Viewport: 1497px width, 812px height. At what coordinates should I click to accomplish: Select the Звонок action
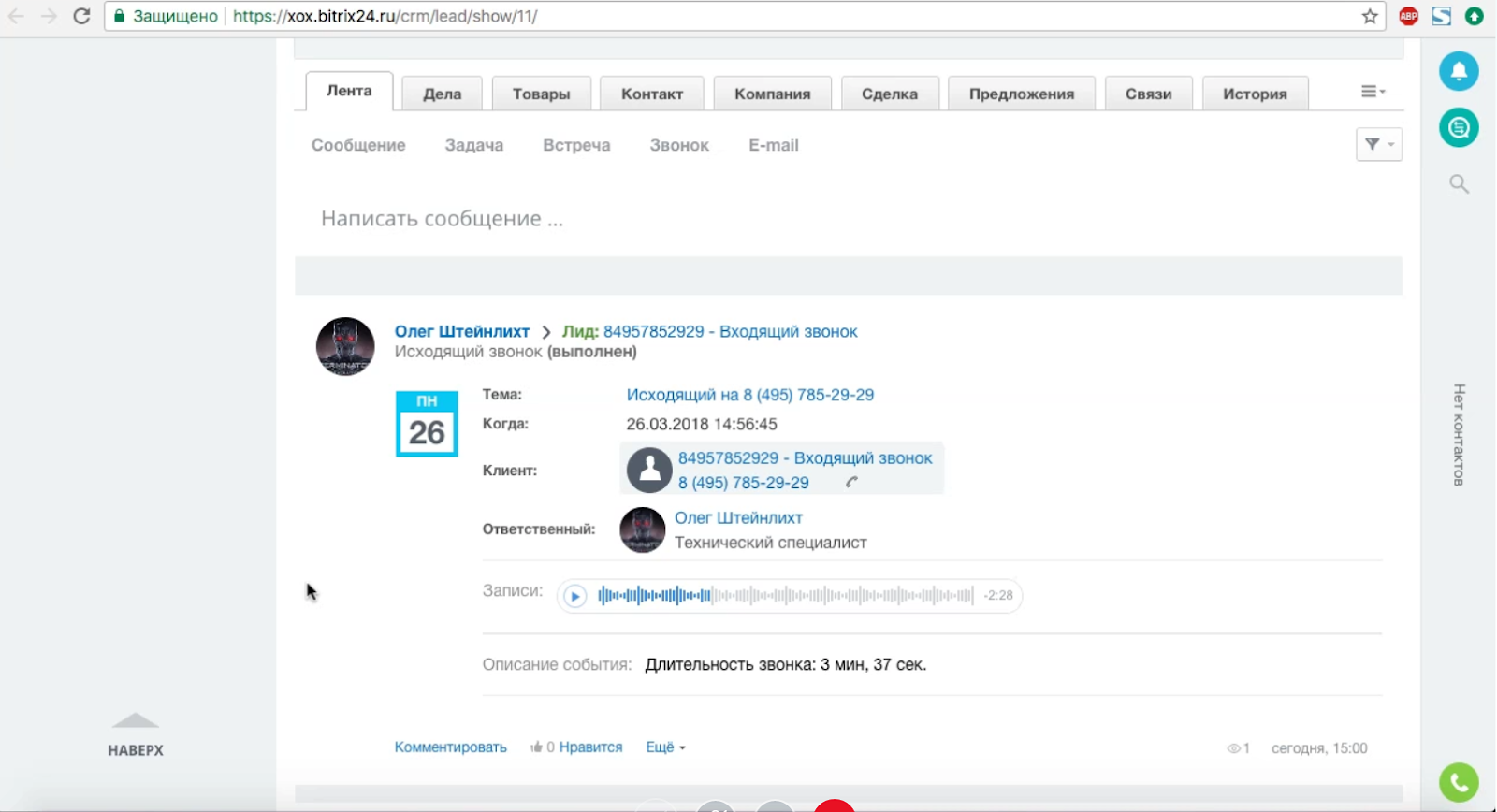click(679, 145)
